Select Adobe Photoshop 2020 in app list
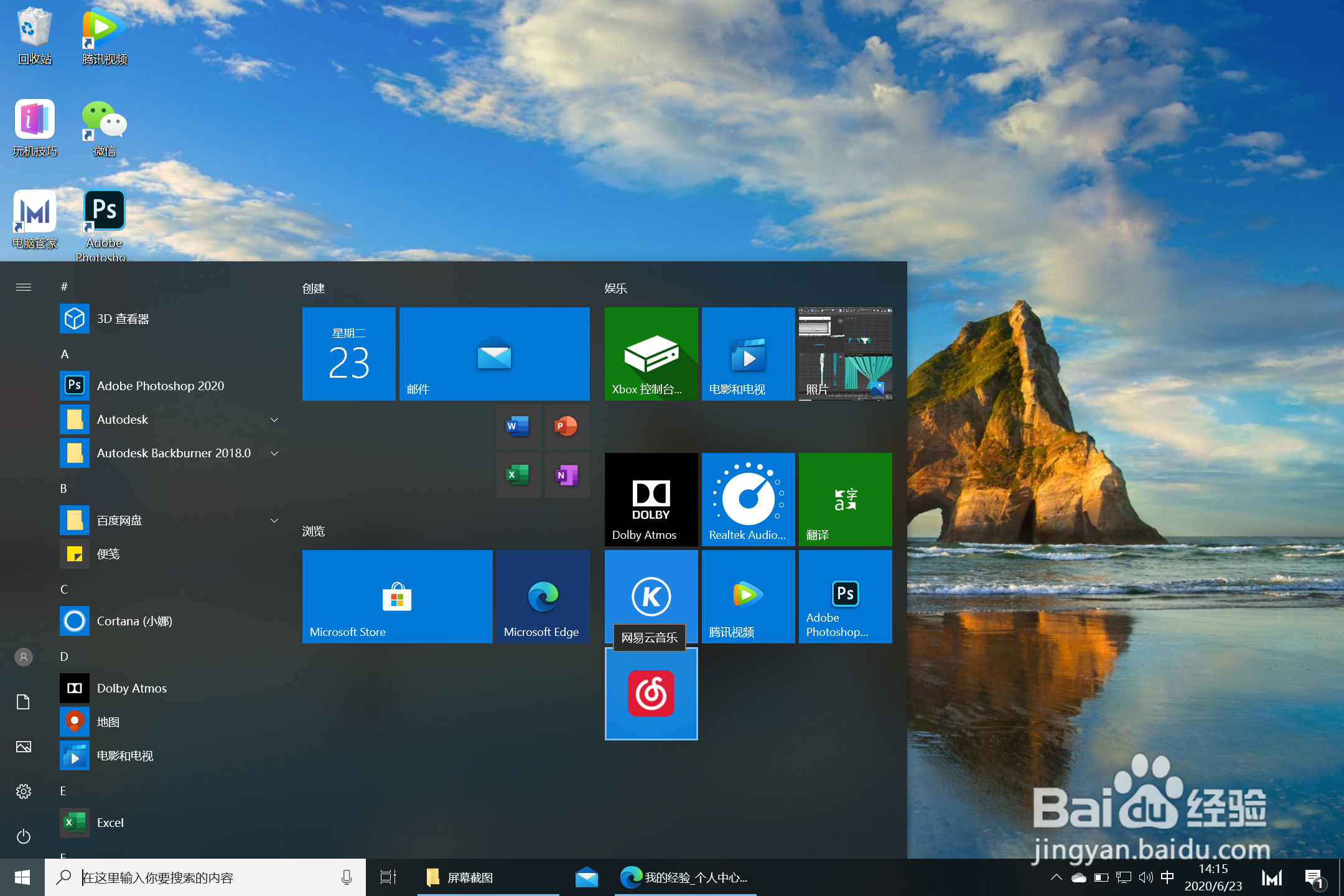Image resolution: width=1344 pixels, height=896 pixels. coord(160,386)
